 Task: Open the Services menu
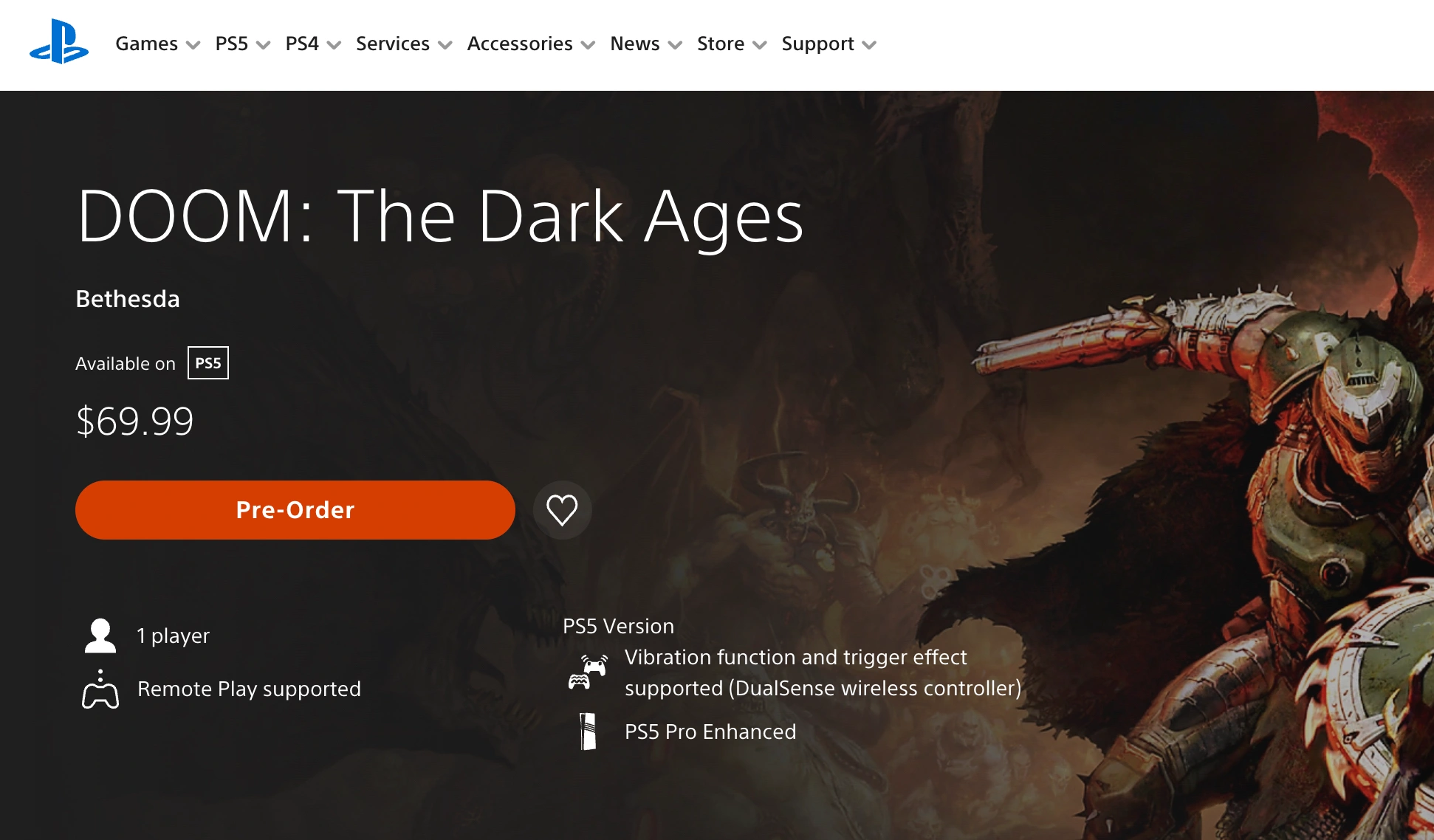(x=404, y=44)
